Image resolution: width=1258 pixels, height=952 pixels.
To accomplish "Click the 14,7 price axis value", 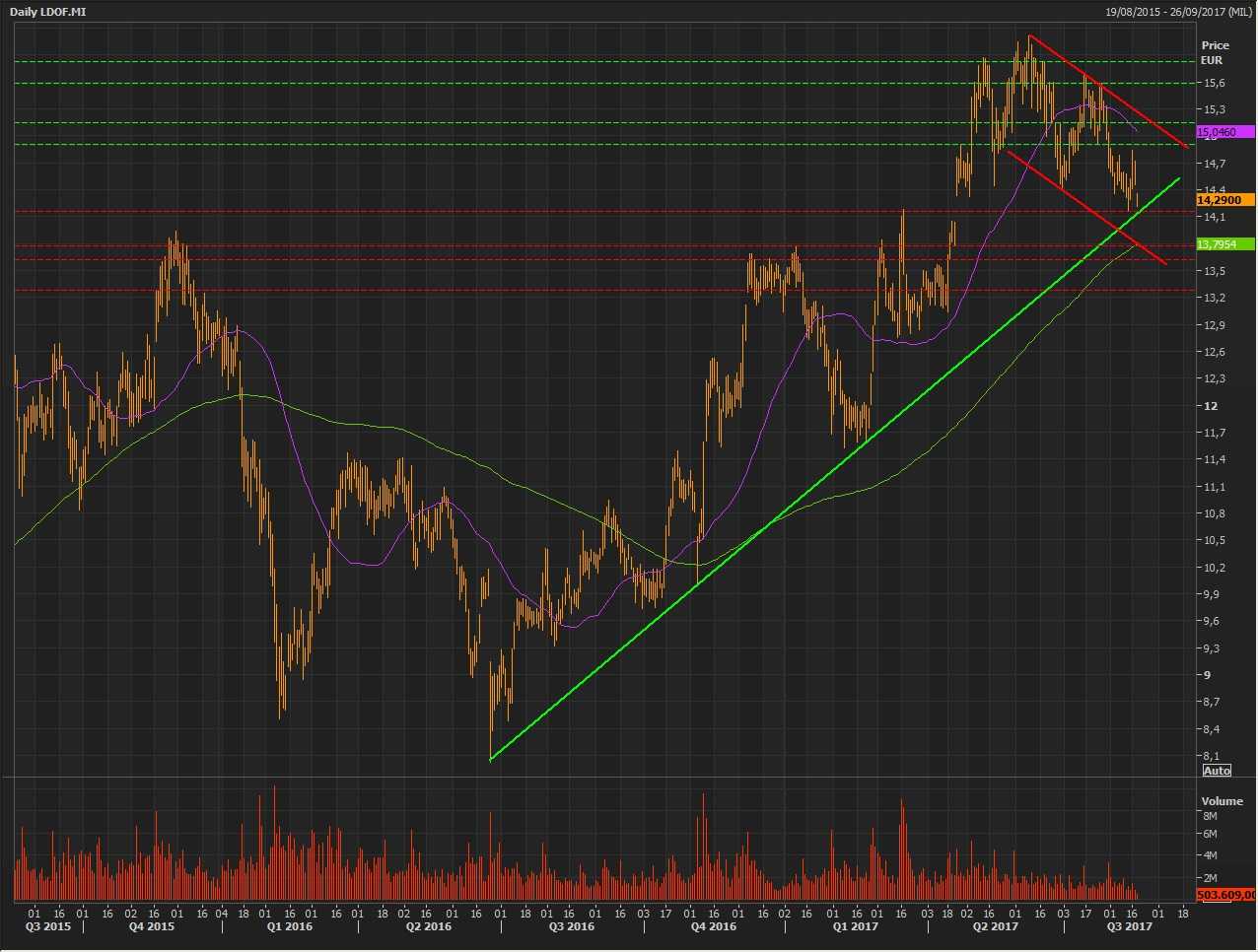I will (x=1214, y=164).
